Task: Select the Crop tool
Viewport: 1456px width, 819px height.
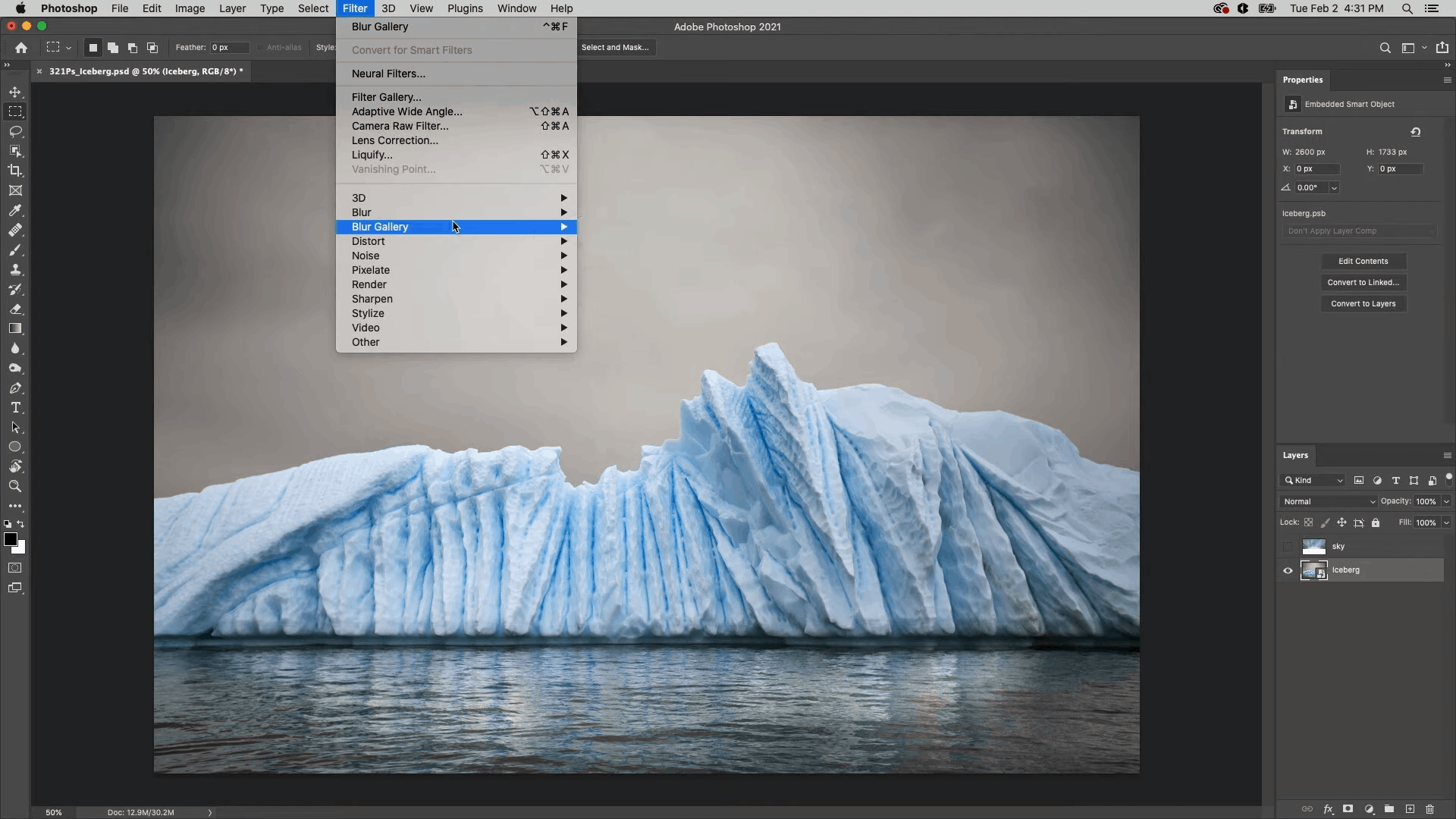Action: click(15, 171)
